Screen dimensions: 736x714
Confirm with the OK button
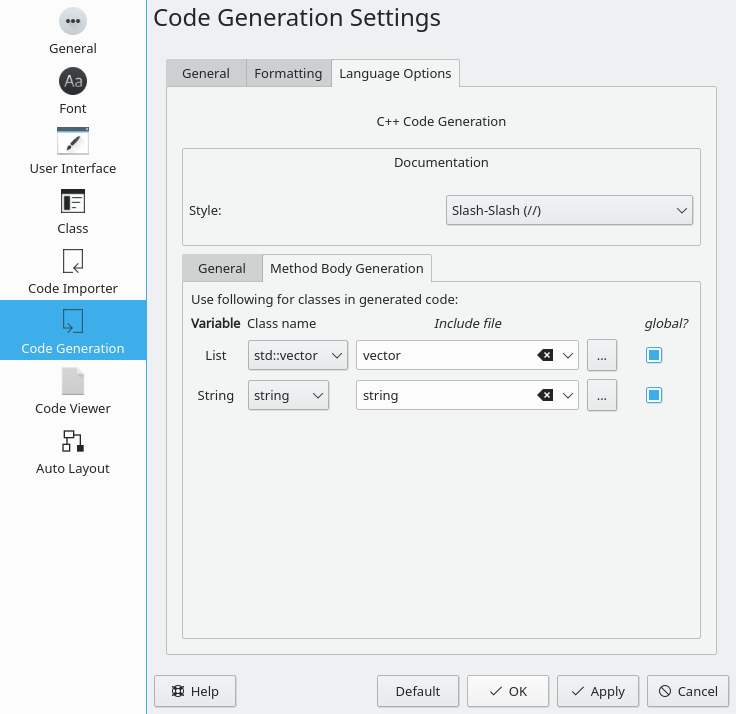[x=508, y=691]
